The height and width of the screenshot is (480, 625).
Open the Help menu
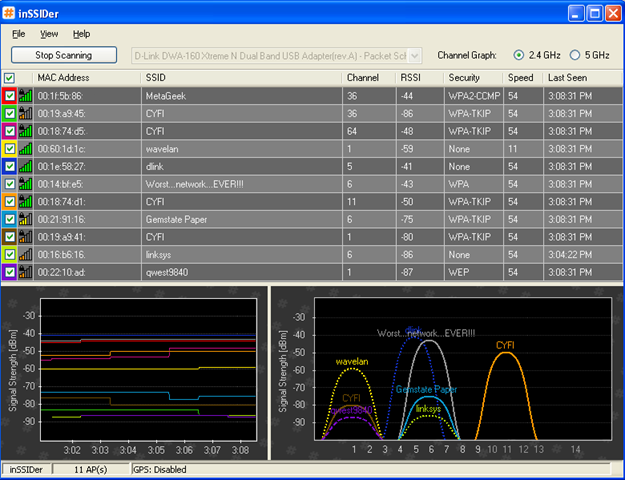[x=81, y=34]
